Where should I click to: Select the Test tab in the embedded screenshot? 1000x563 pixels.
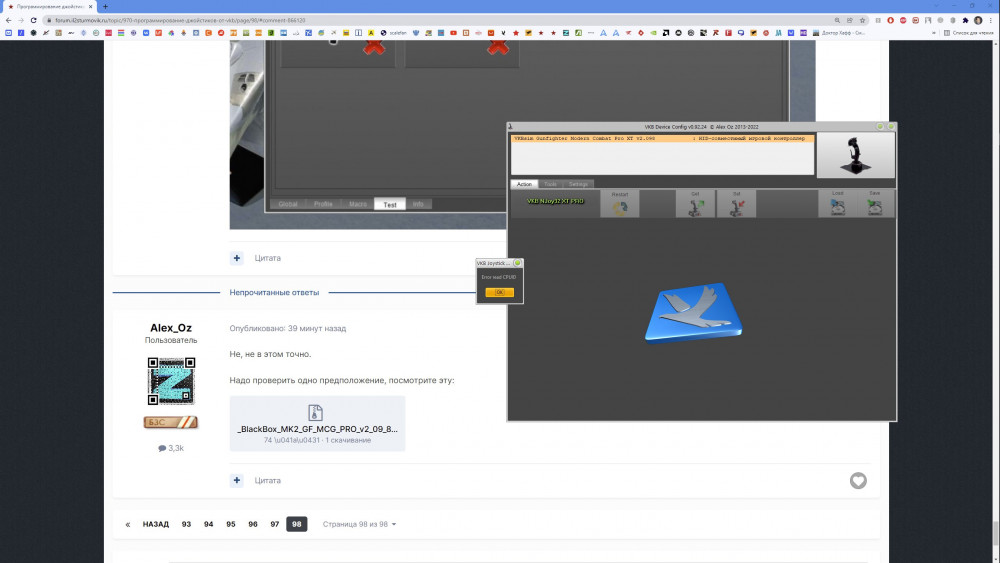click(390, 205)
